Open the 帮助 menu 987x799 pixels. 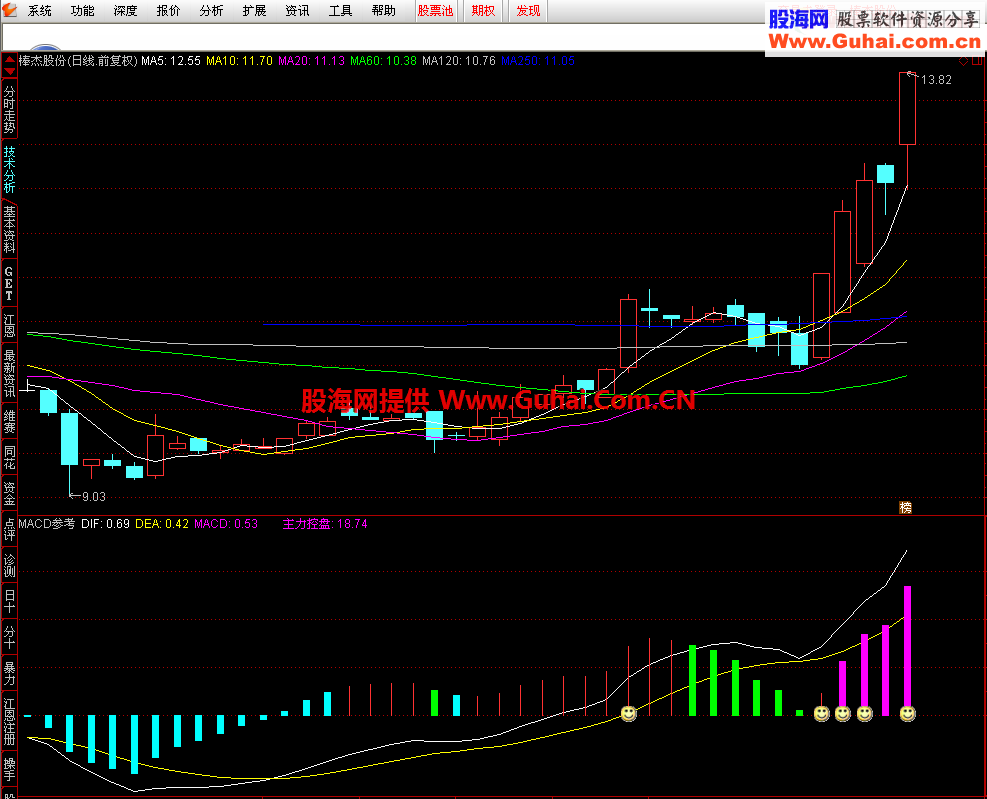pos(383,11)
